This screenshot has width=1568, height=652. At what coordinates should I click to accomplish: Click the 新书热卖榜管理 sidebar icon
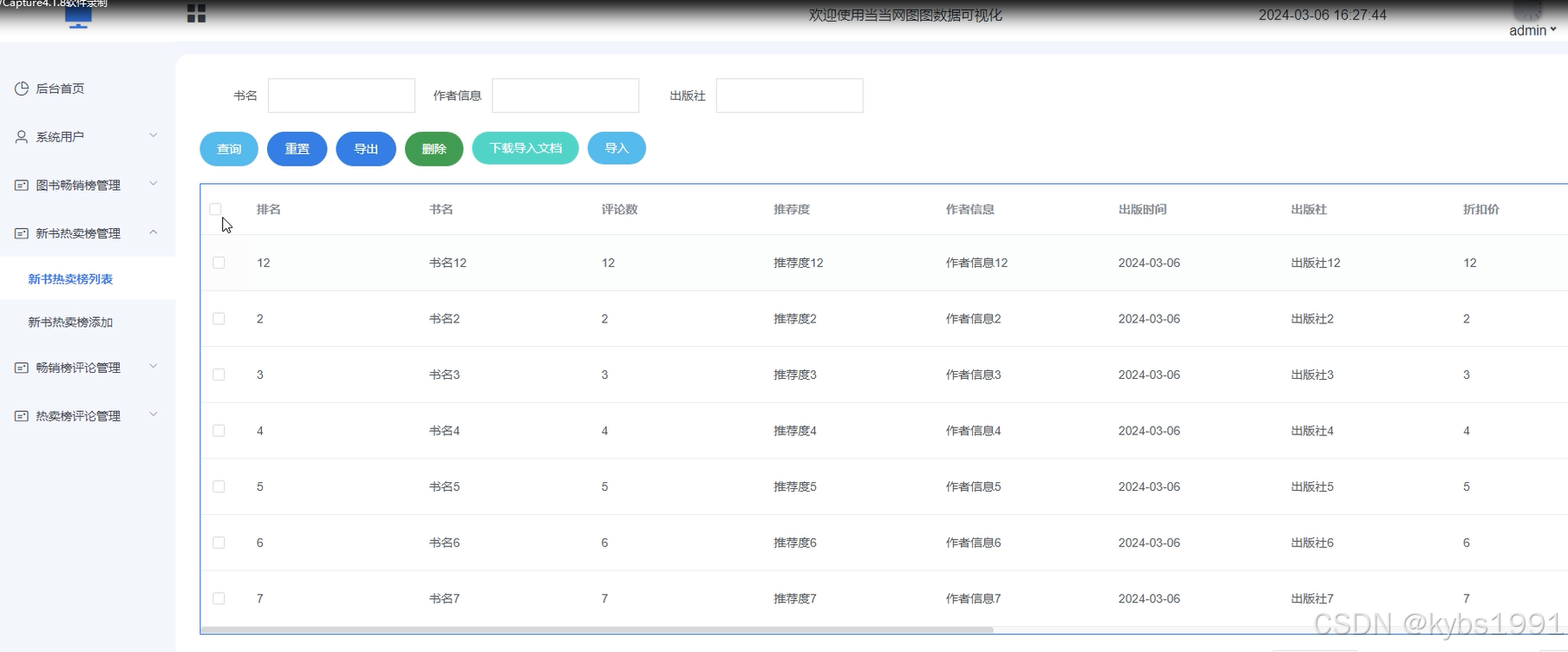pyautogui.click(x=22, y=233)
